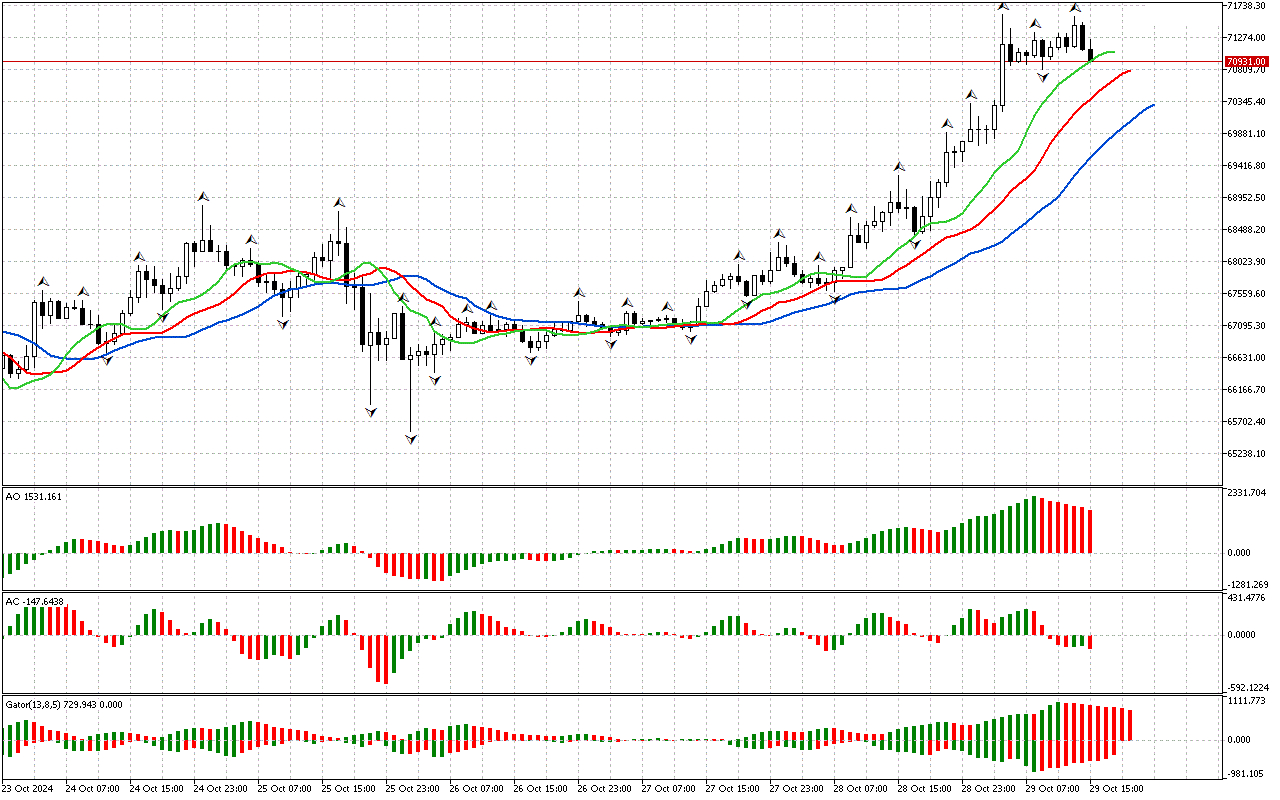Click the AC scale maximum 431.4776
This screenshot has height=800, width=1280.
(1248, 598)
